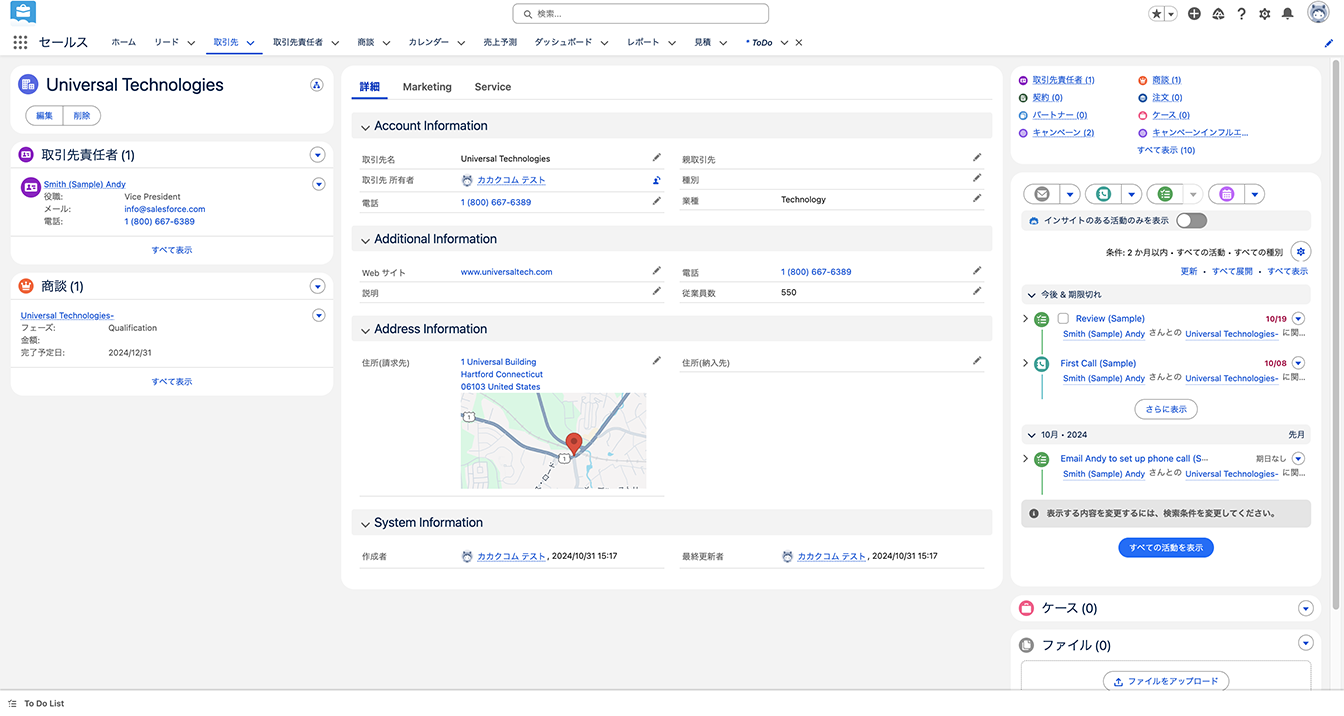View the account hierarchy icon
The image size is (1344, 716).
317,85
